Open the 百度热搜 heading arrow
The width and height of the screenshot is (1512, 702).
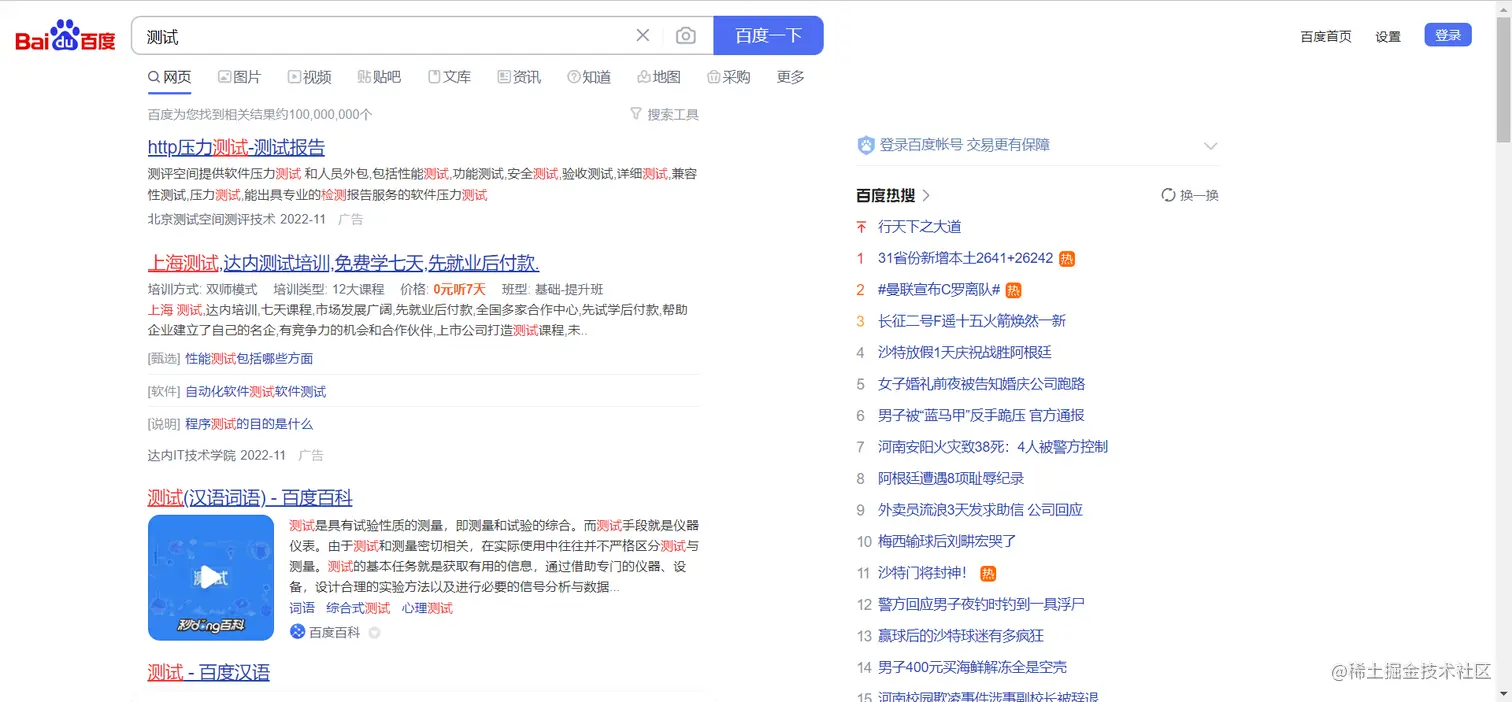tap(926, 195)
